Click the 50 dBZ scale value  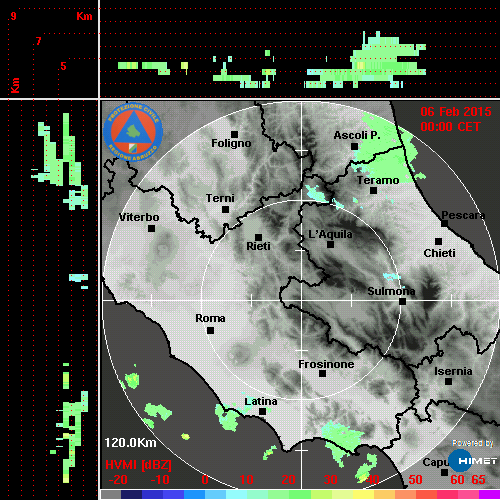click(415, 480)
